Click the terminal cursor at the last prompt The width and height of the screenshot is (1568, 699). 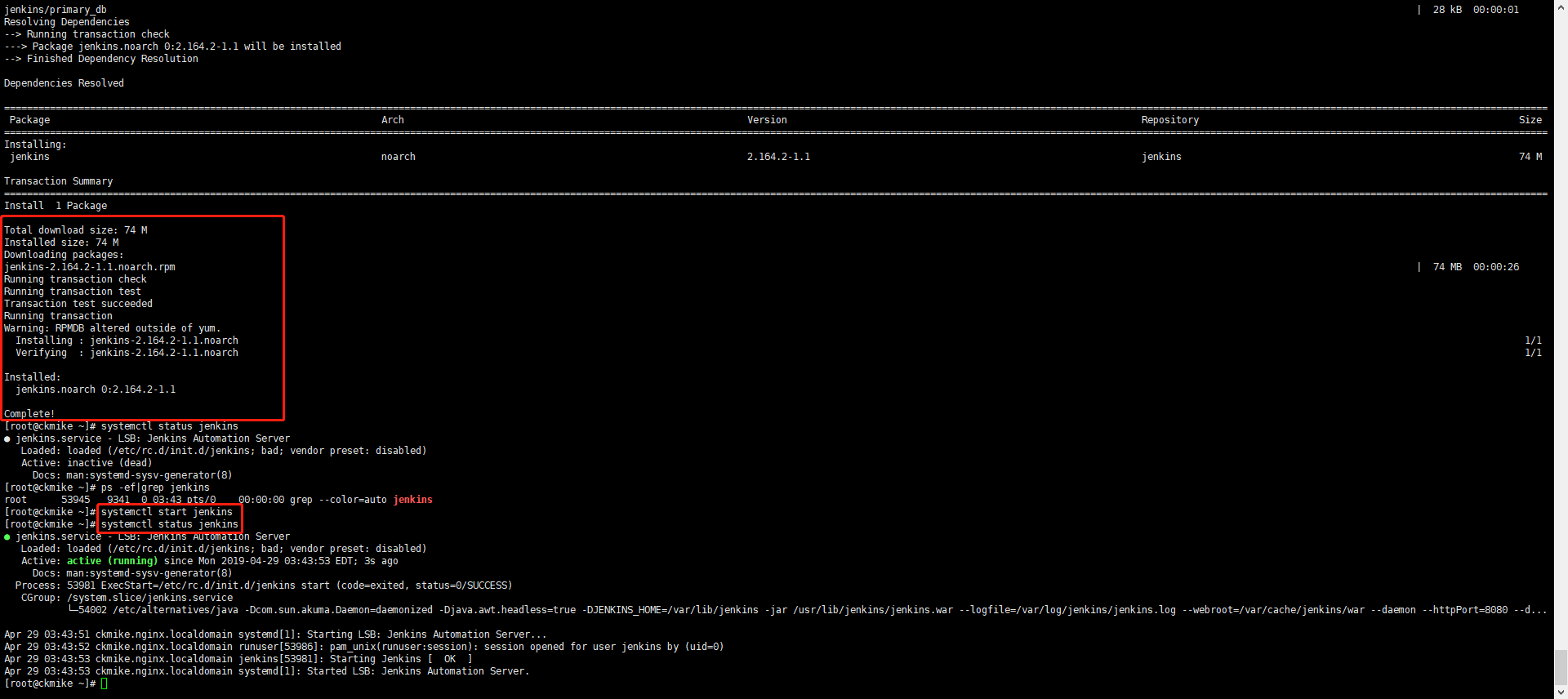(x=105, y=683)
